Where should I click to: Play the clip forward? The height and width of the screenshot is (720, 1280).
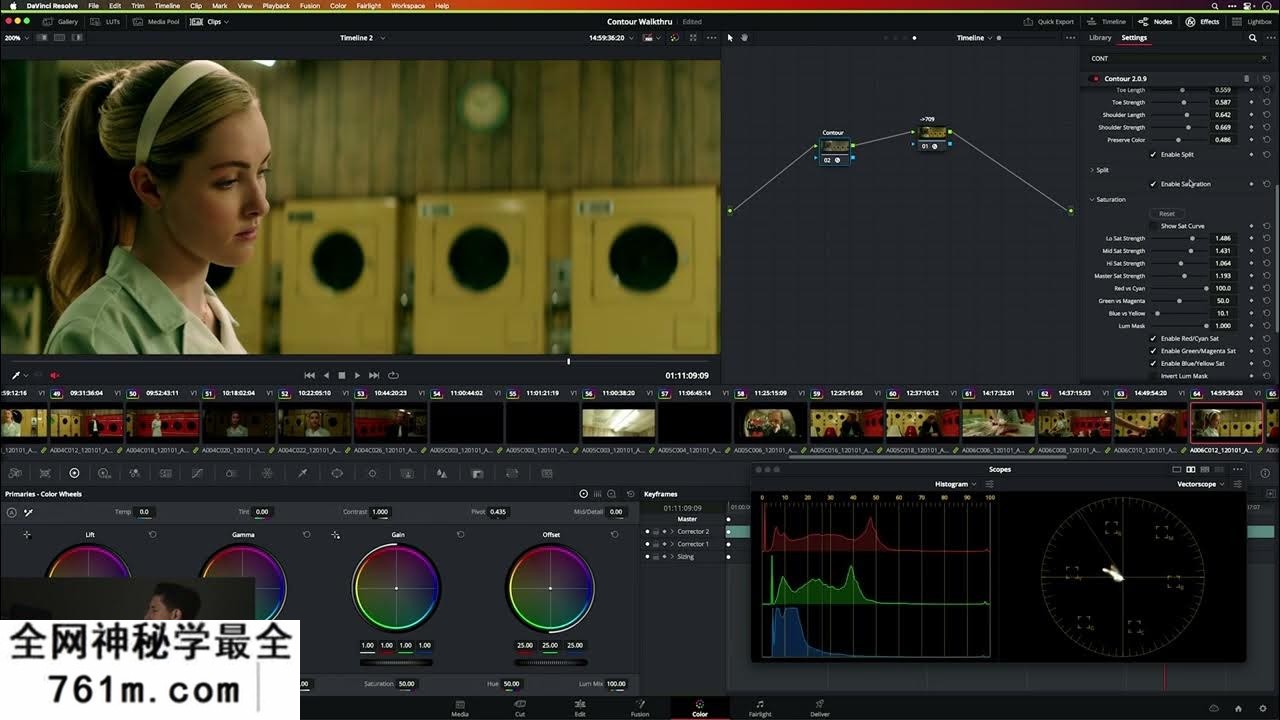point(357,375)
